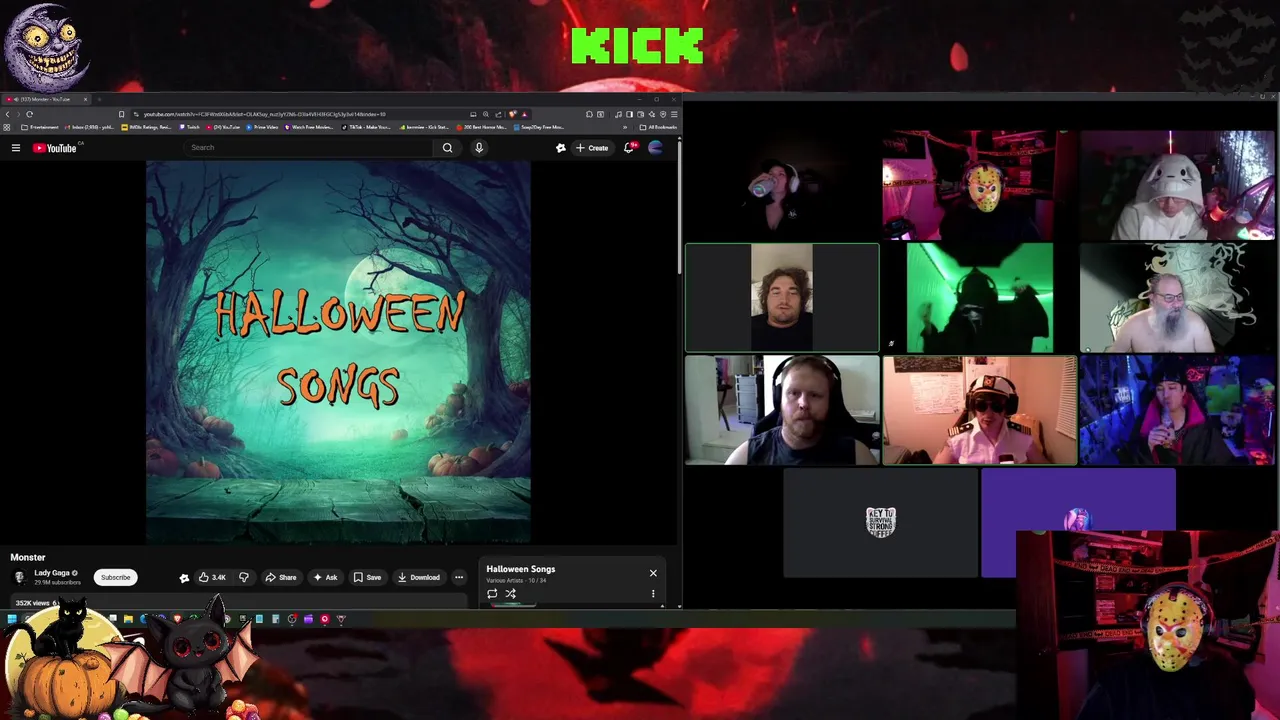Go to YouTube home via logo
This screenshot has width=1280, height=720.
(54, 148)
